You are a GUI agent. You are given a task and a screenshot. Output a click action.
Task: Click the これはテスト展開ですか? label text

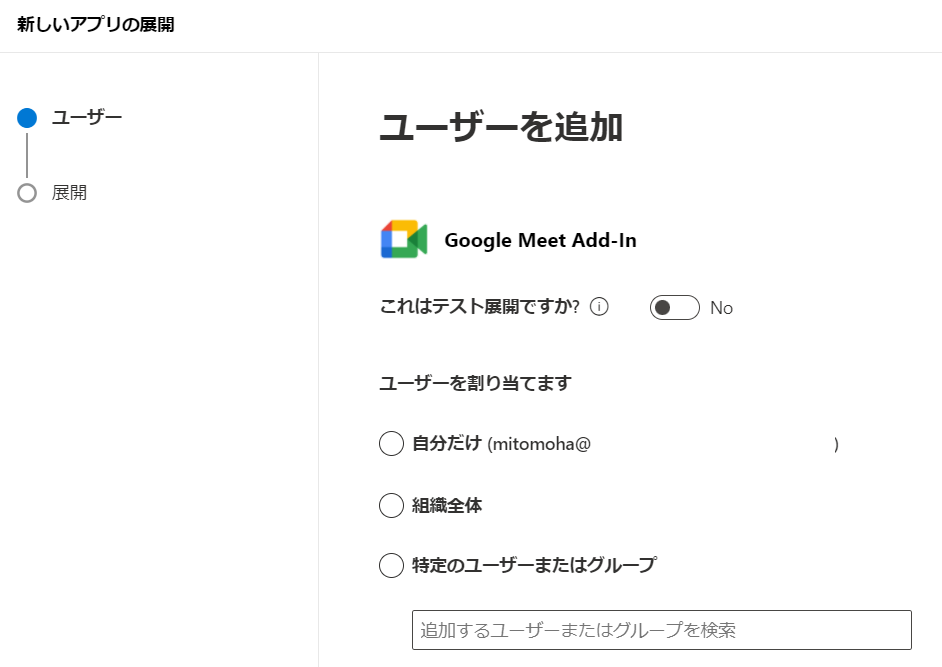480,307
